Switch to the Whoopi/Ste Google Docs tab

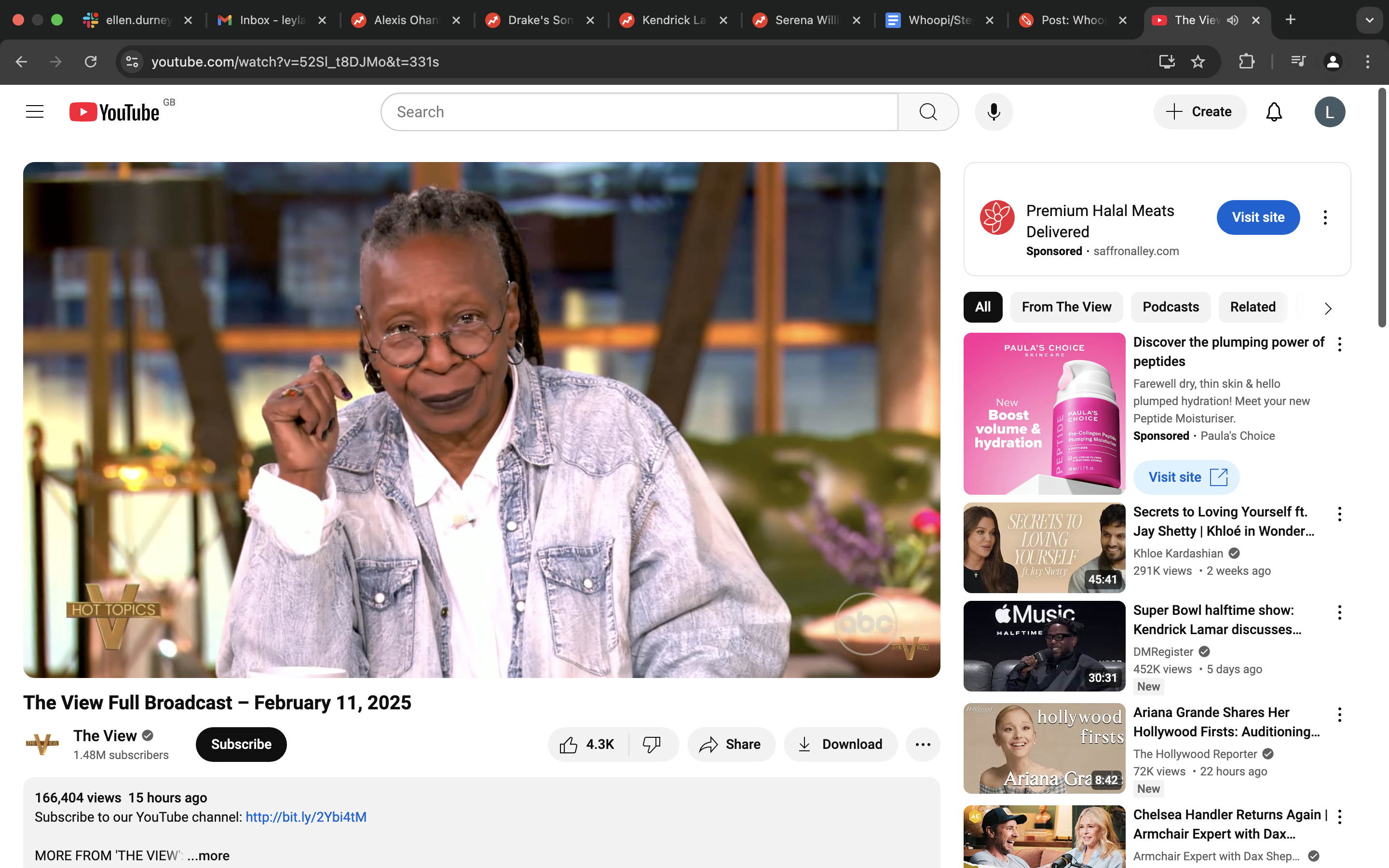click(939, 20)
